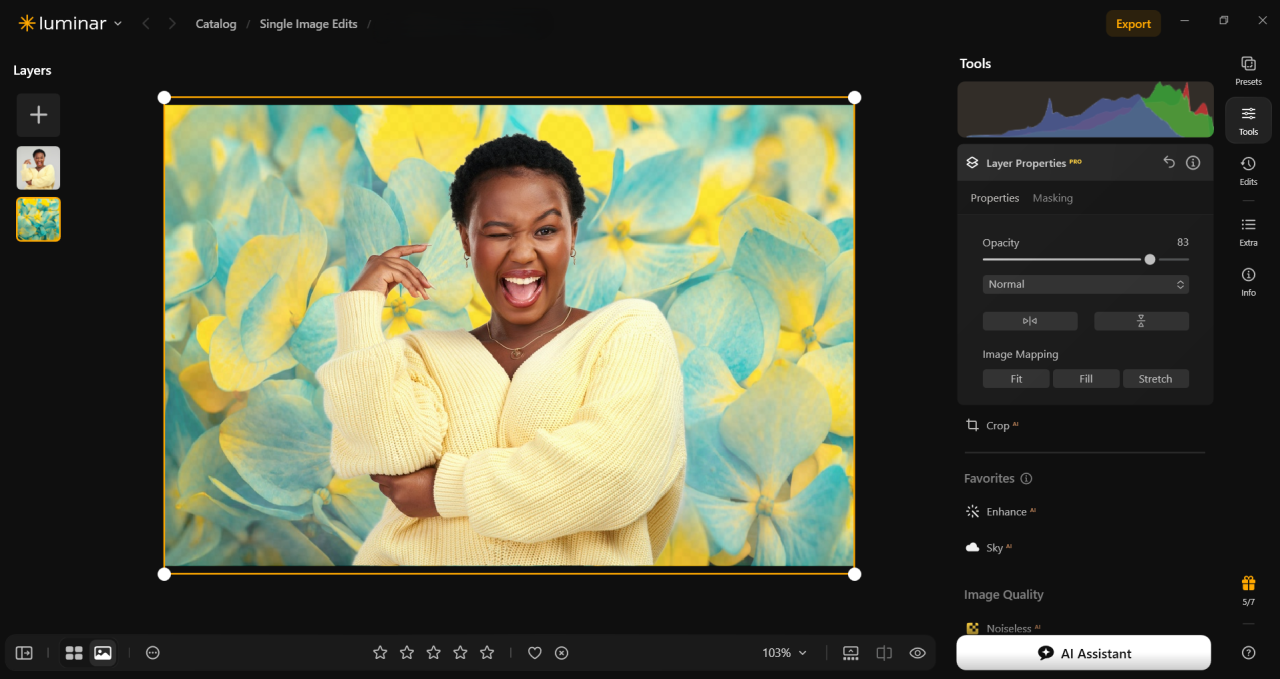Open the Luminar logo menu

click(x=70, y=23)
